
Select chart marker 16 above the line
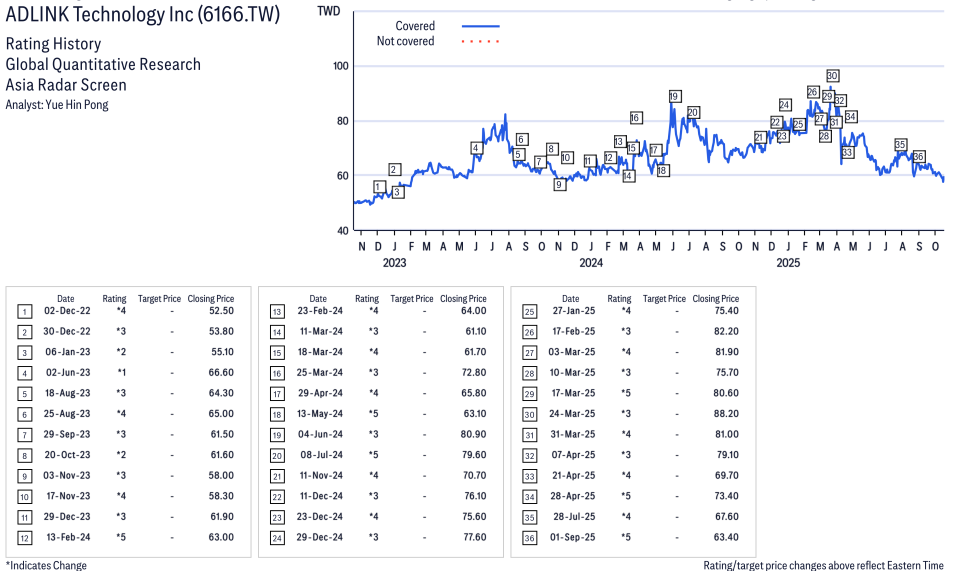click(x=635, y=118)
